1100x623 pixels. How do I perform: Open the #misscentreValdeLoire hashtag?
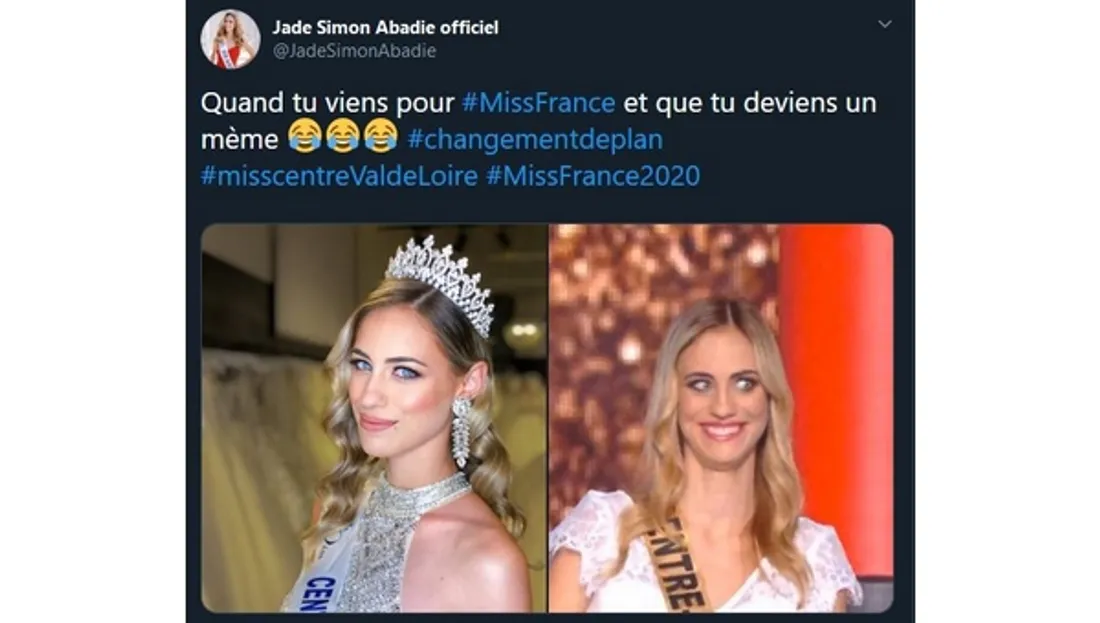click(340, 175)
